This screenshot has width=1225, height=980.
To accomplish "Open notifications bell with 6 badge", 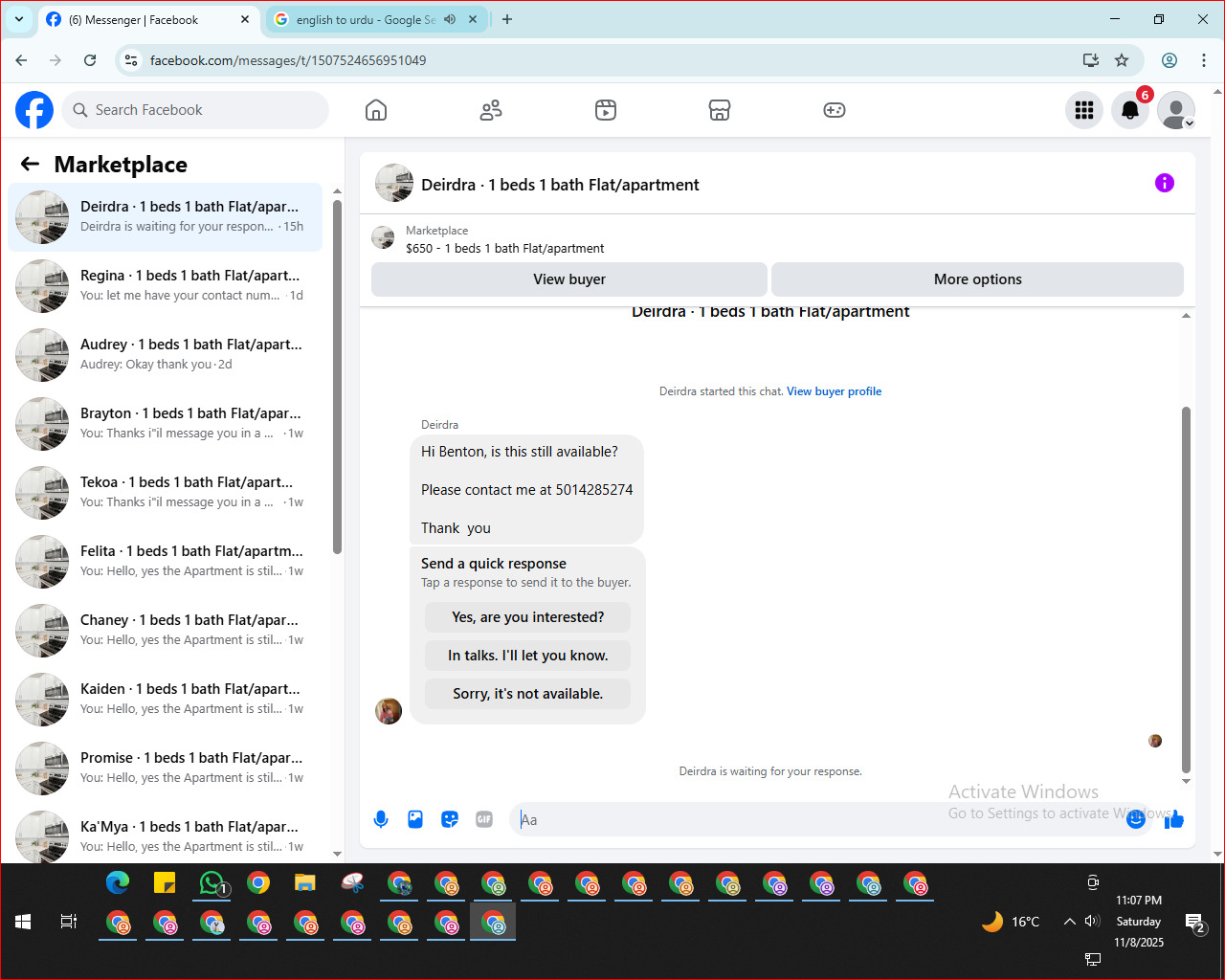I will pyautogui.click(x=1130, y=110).
